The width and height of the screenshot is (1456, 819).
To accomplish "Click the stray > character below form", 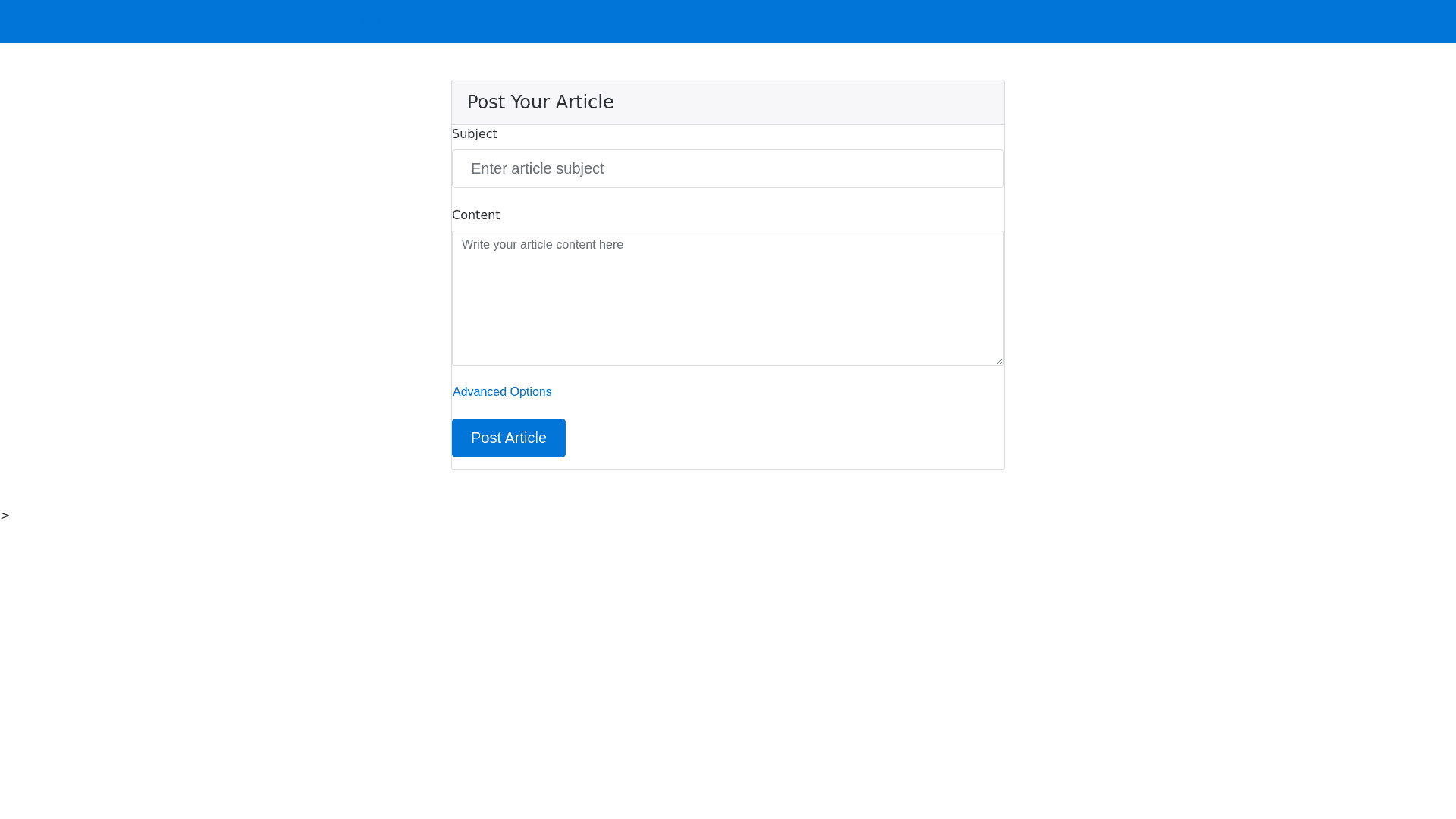I will point(5,516).
